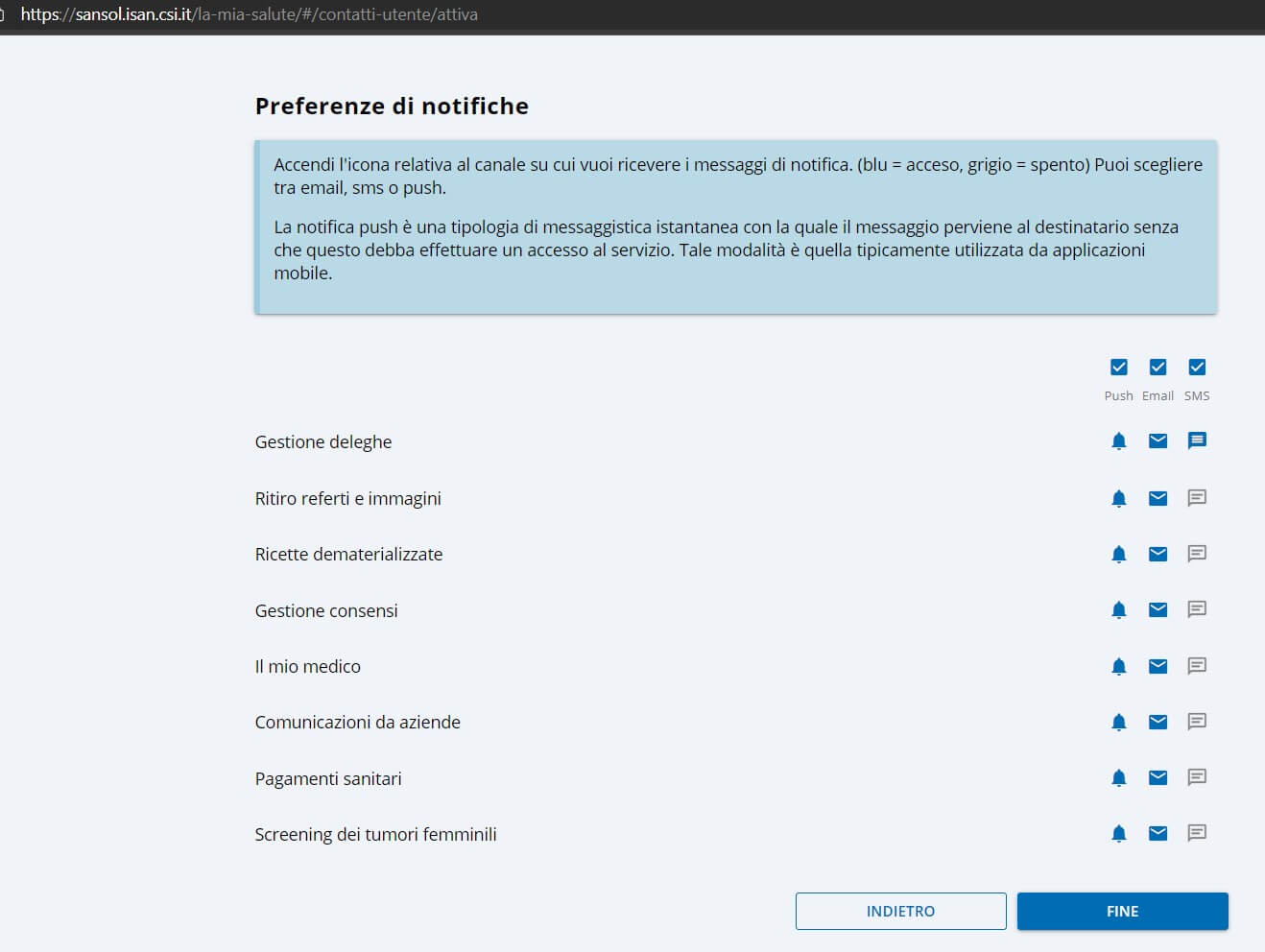The image size is (1265, 952).
Task: Toggle email icon for Ritiro referti e immagini
Action: pos(1158,498)
